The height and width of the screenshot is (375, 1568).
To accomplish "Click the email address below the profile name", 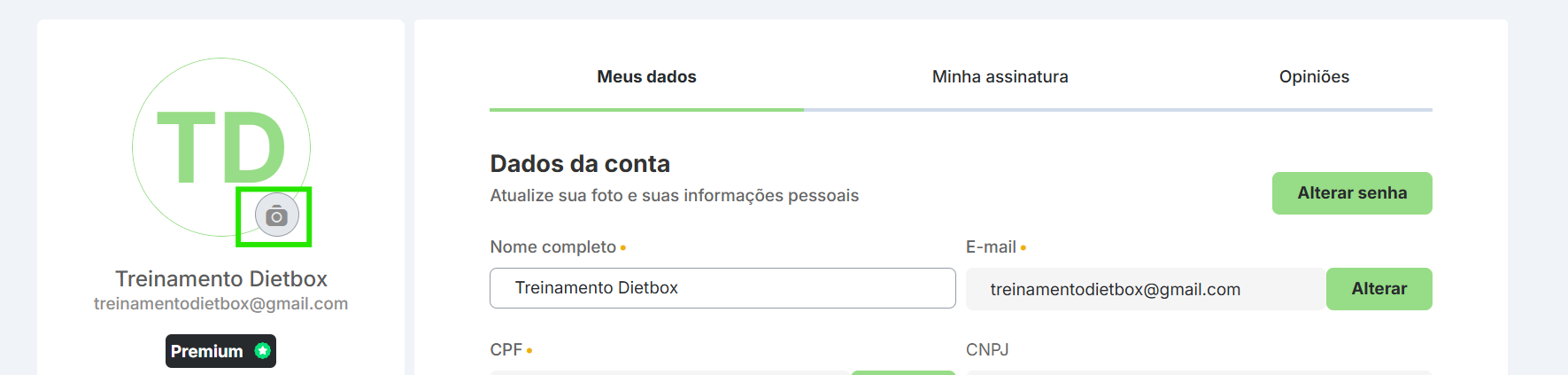I will click(221, 304).
